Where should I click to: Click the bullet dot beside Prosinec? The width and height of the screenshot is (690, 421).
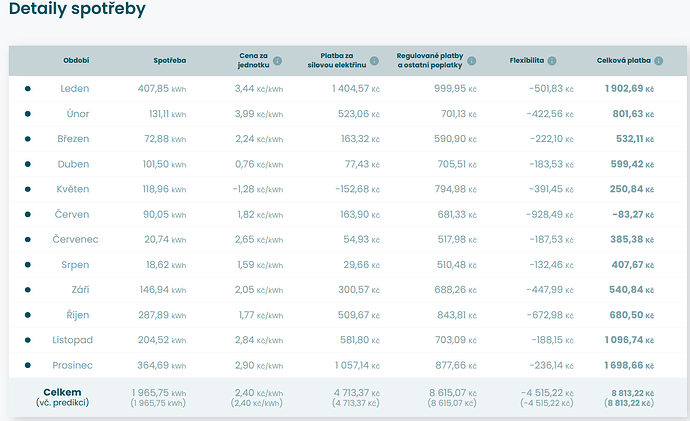(x=28, y=365)
